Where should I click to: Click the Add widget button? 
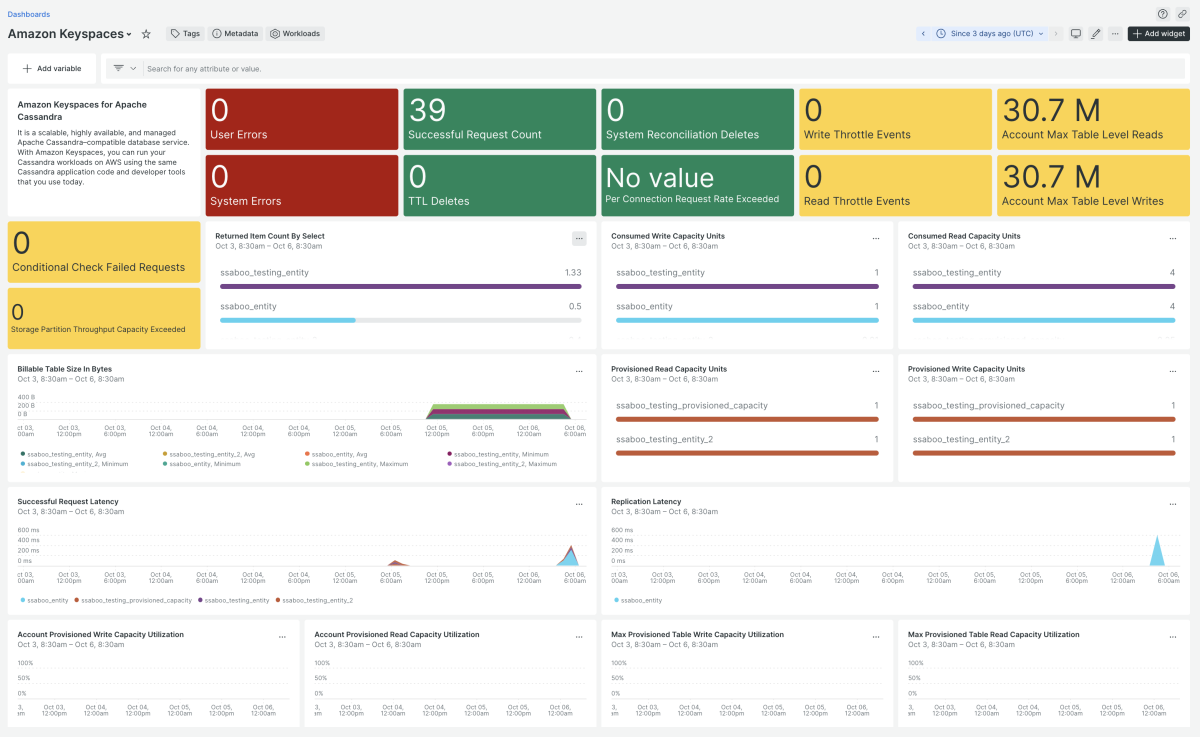tap(1159, 34)
